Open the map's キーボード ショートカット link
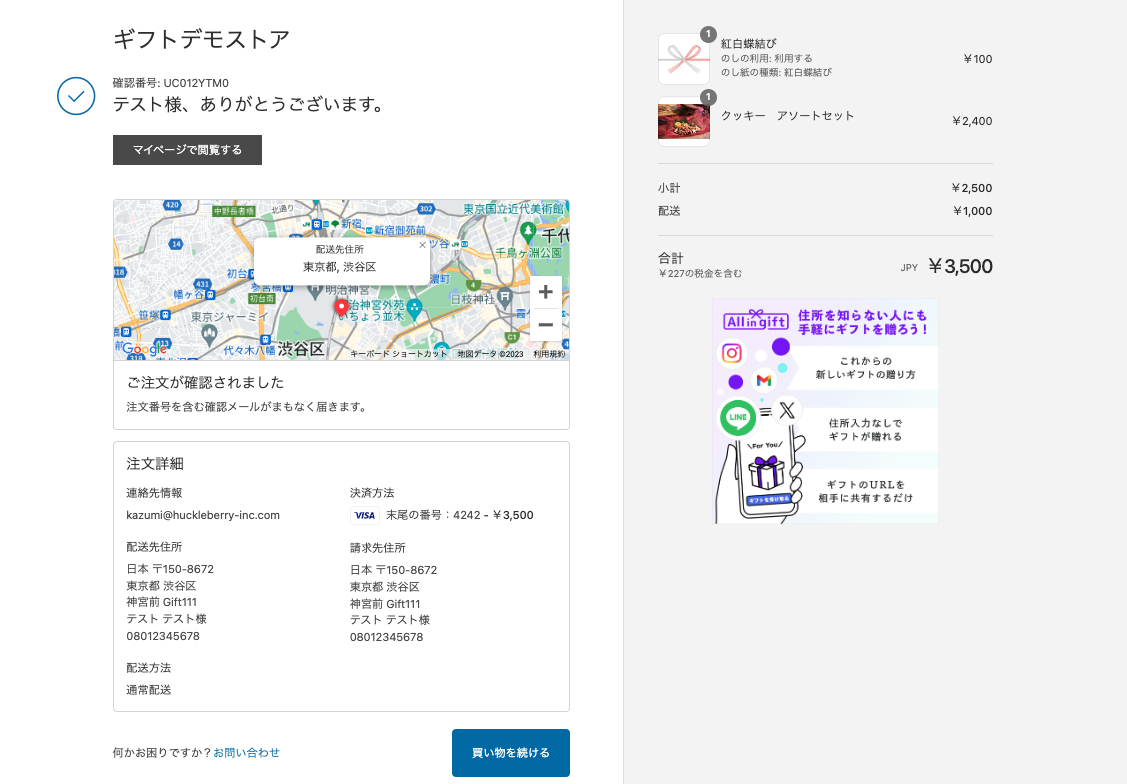 tap(399, 354)
